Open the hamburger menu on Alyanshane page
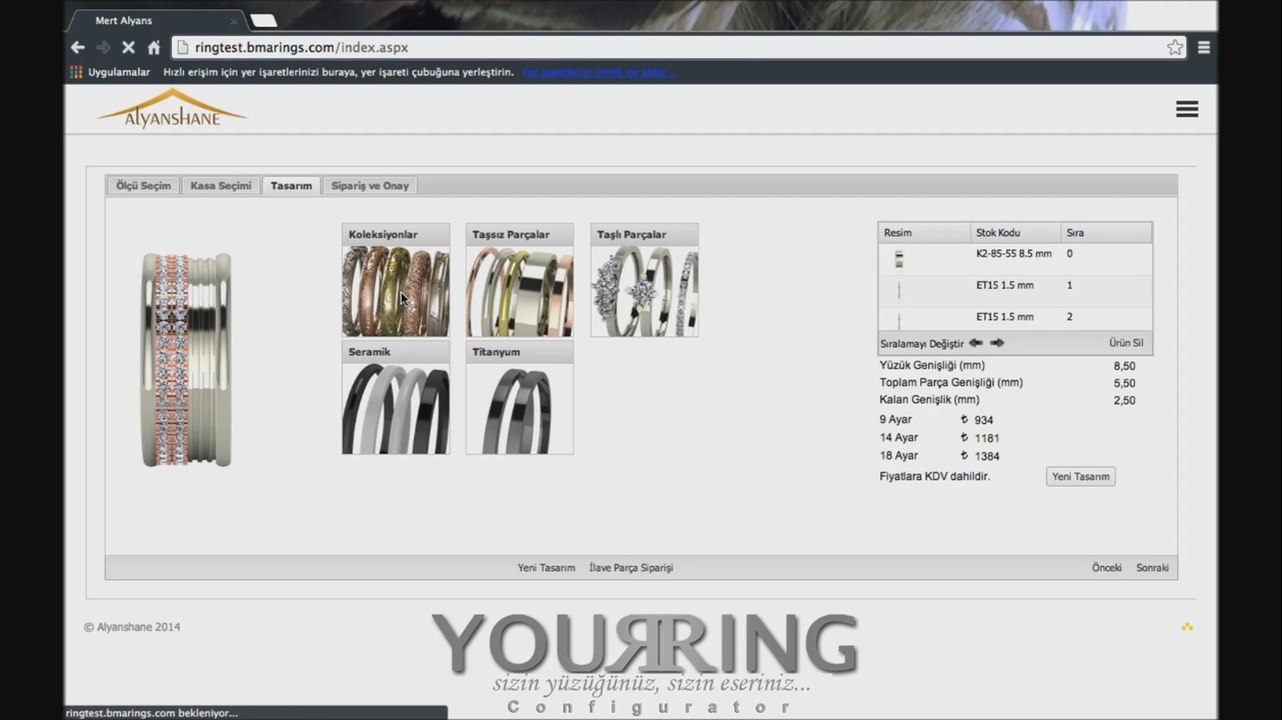The height and width of the screenshot is (720, 1282). pos(1187,109)
